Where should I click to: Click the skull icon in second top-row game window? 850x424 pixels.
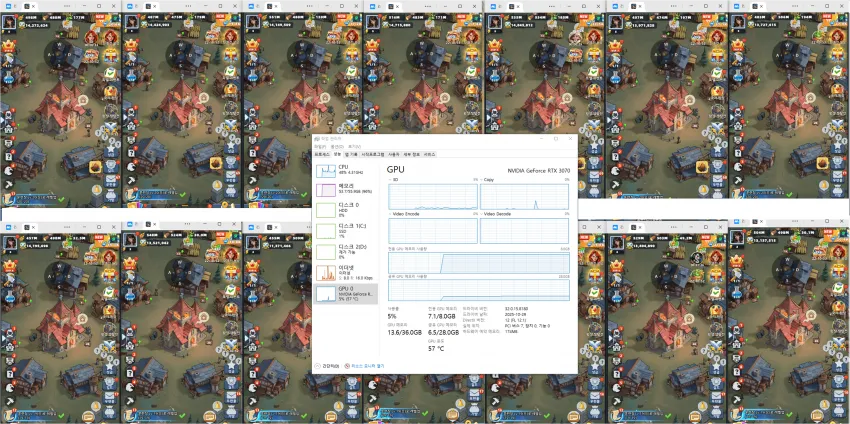(130, 113)
